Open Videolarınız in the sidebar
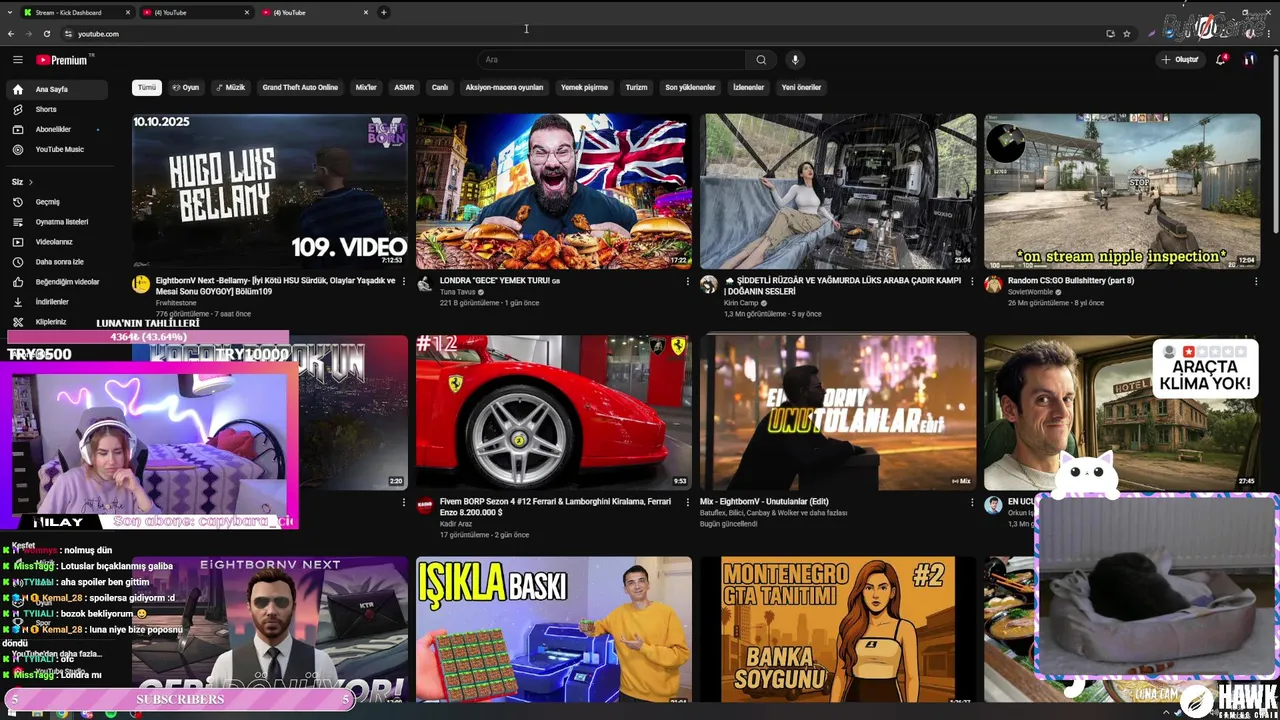The width and height of the screenshot is (1280, 720). pyautogui.click(x=59, y=242)
